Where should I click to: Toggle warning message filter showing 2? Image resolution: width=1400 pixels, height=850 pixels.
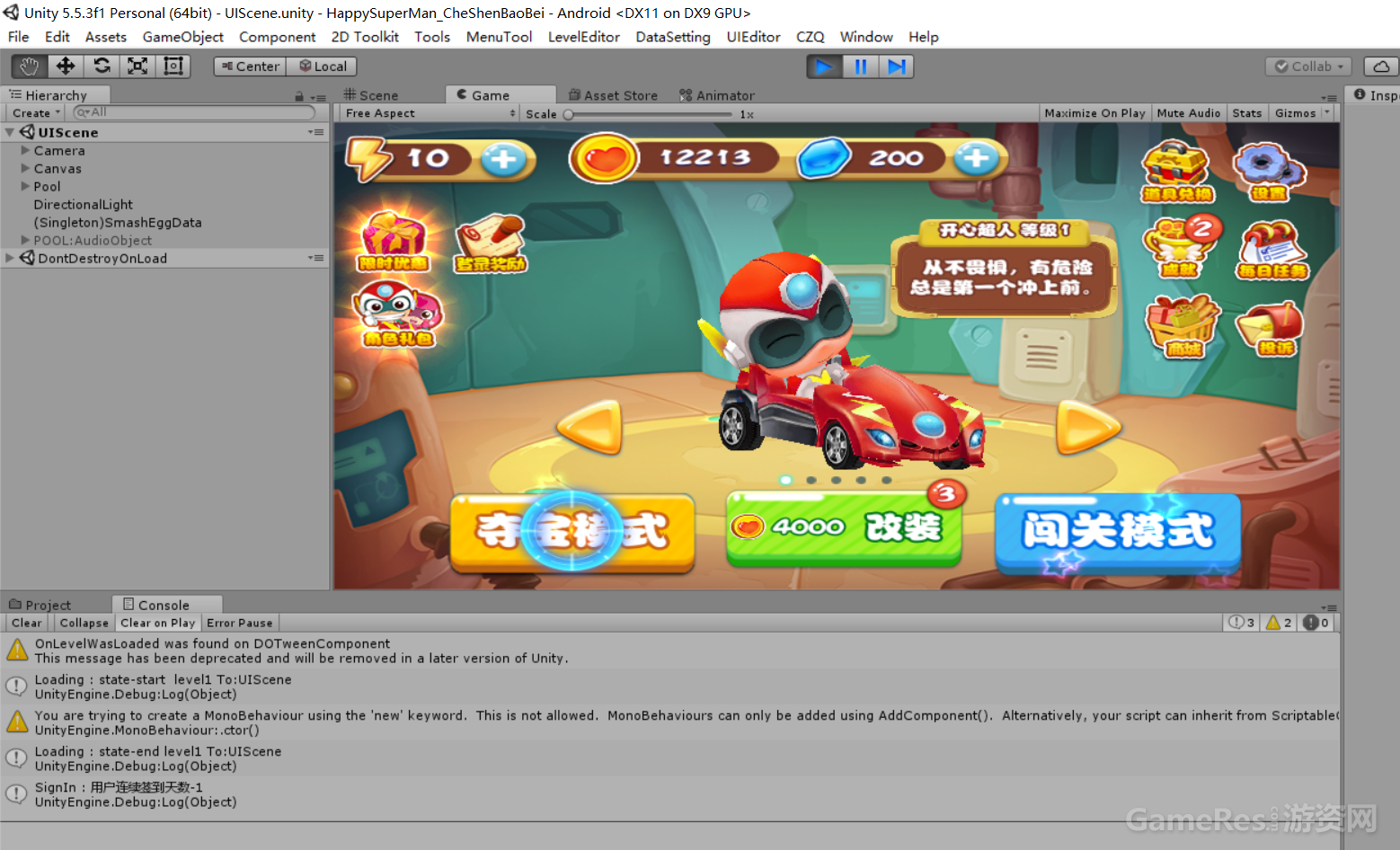(x=1279, y=623)
